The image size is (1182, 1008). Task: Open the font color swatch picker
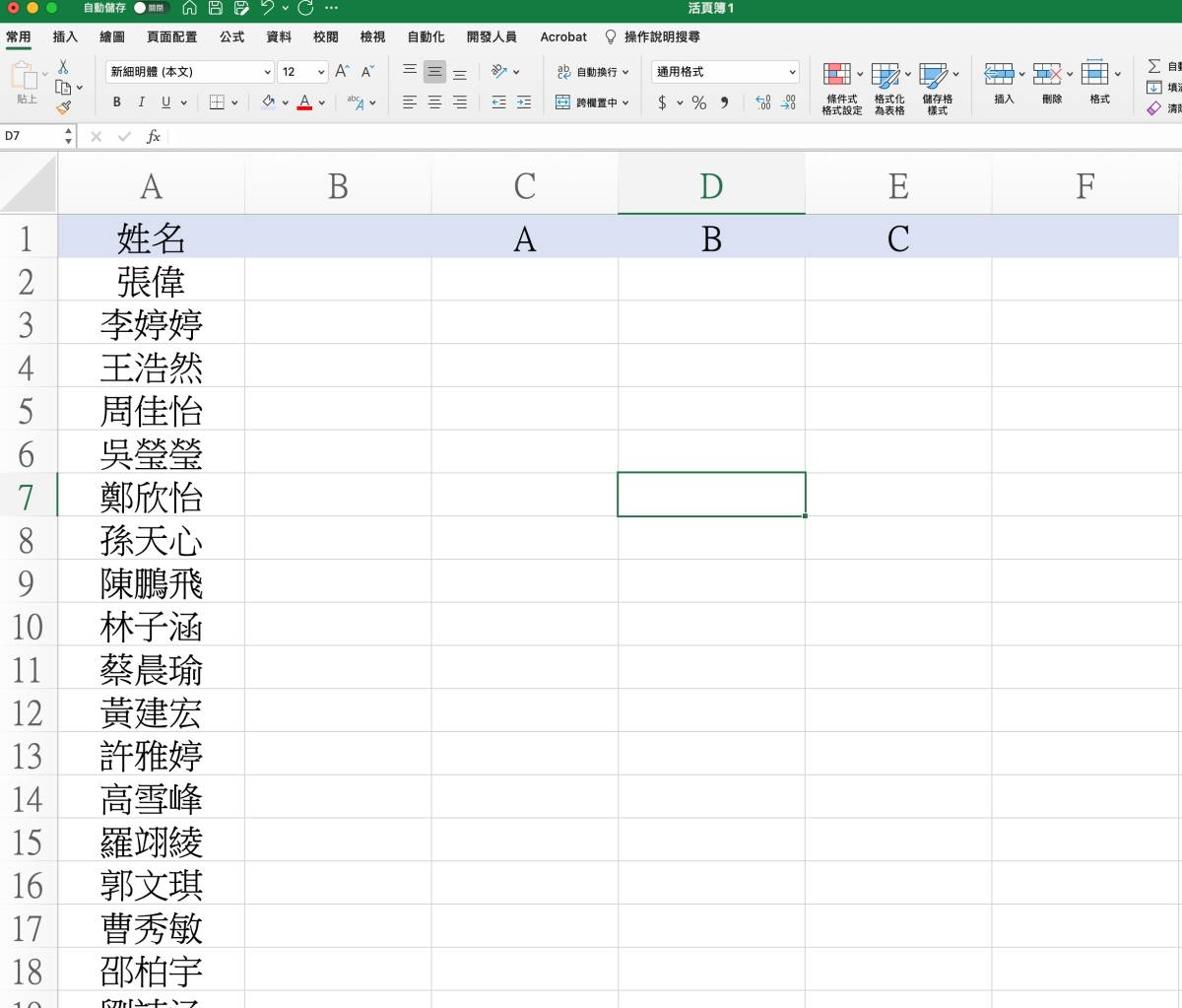click(x=321, y=102)
